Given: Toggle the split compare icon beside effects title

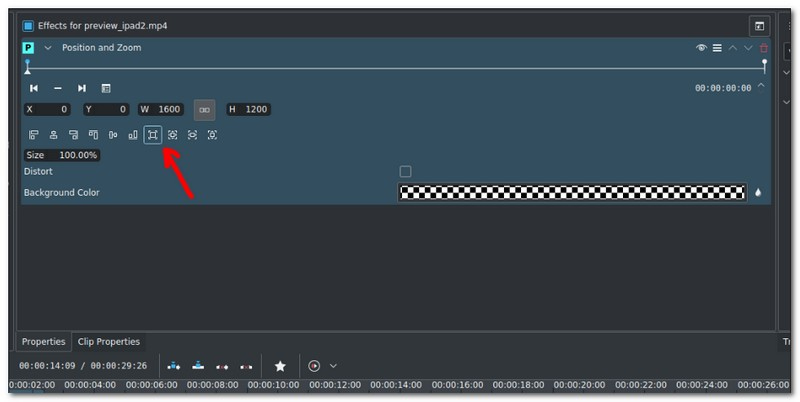Looking at the screenshot, I should click(759, 26).
